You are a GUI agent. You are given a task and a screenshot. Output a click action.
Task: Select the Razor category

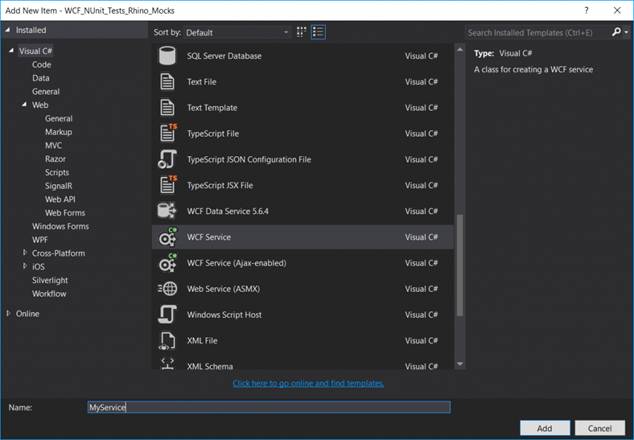click(55, 159)
